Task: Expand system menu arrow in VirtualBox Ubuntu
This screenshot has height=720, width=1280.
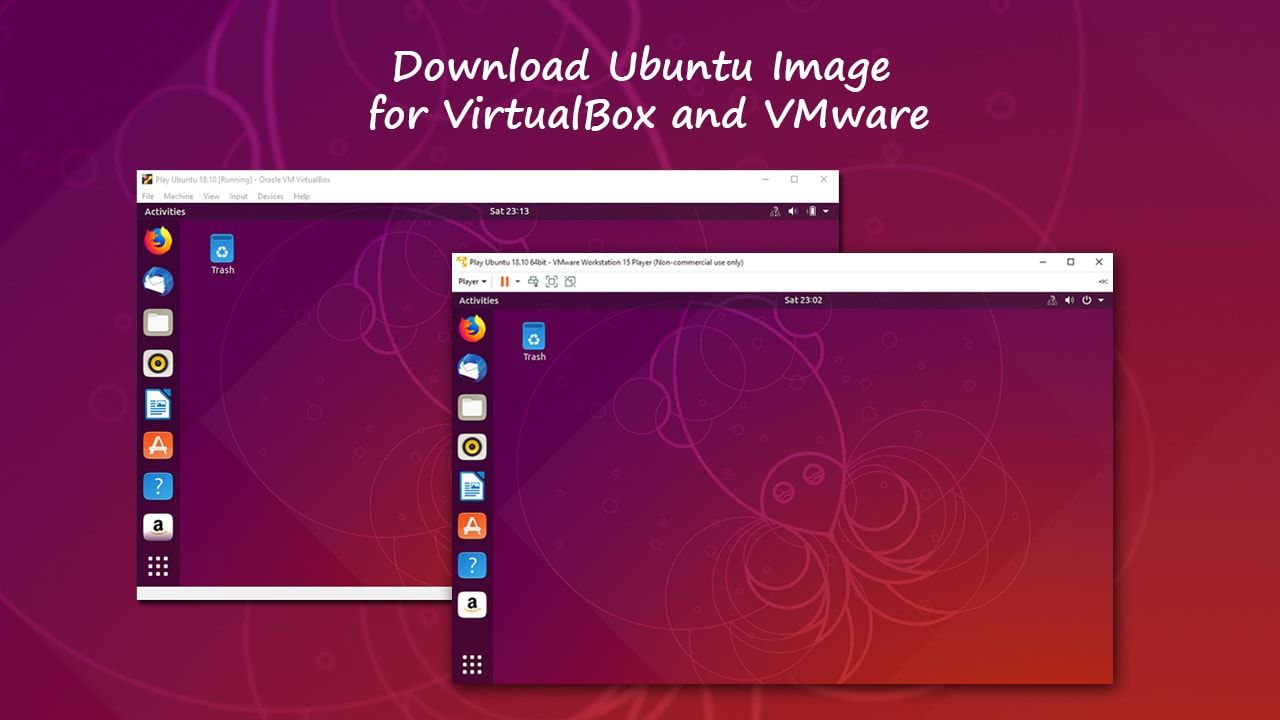Action: point(826,212)
